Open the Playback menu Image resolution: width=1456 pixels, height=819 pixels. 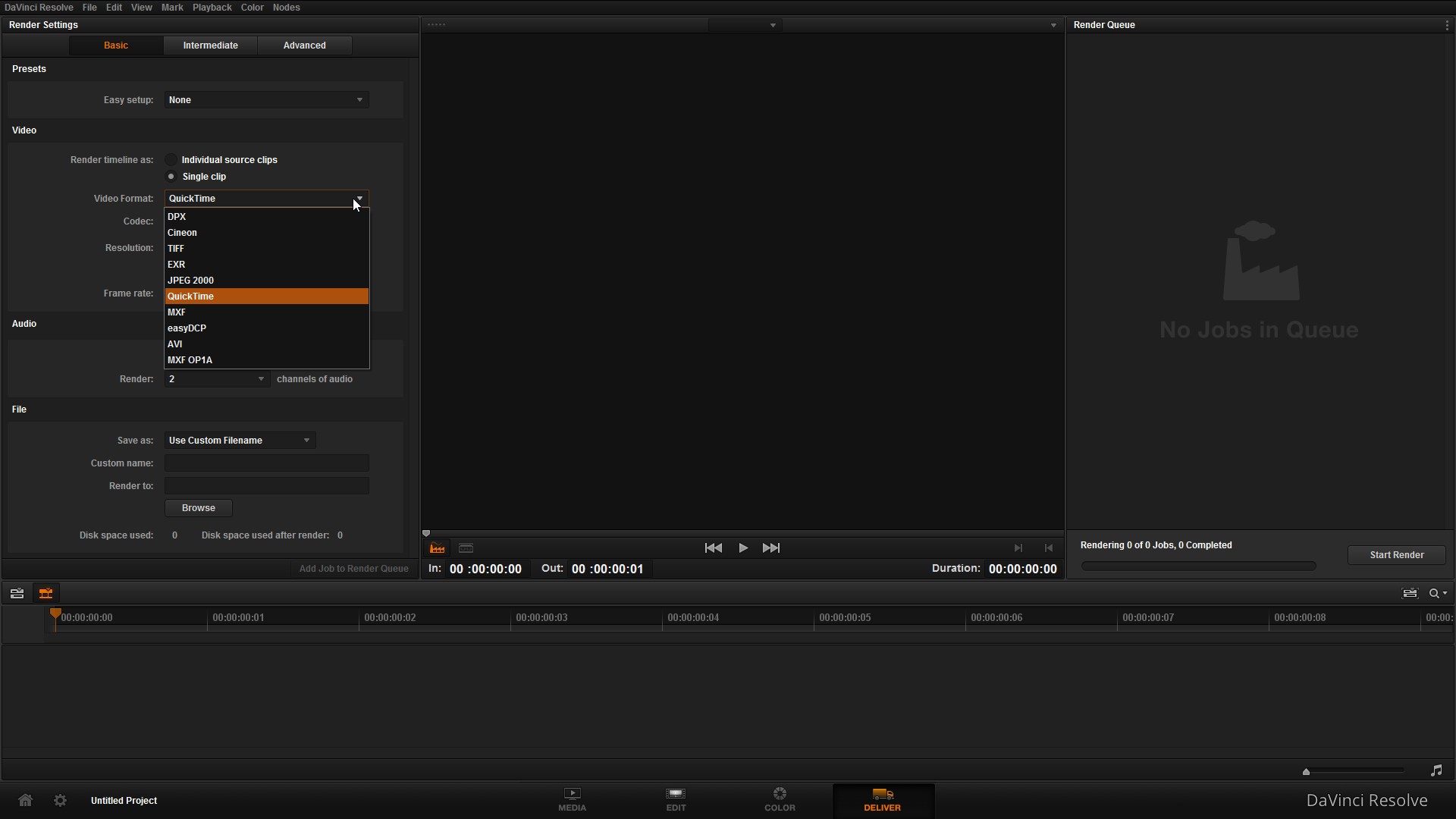coord(212,8)
